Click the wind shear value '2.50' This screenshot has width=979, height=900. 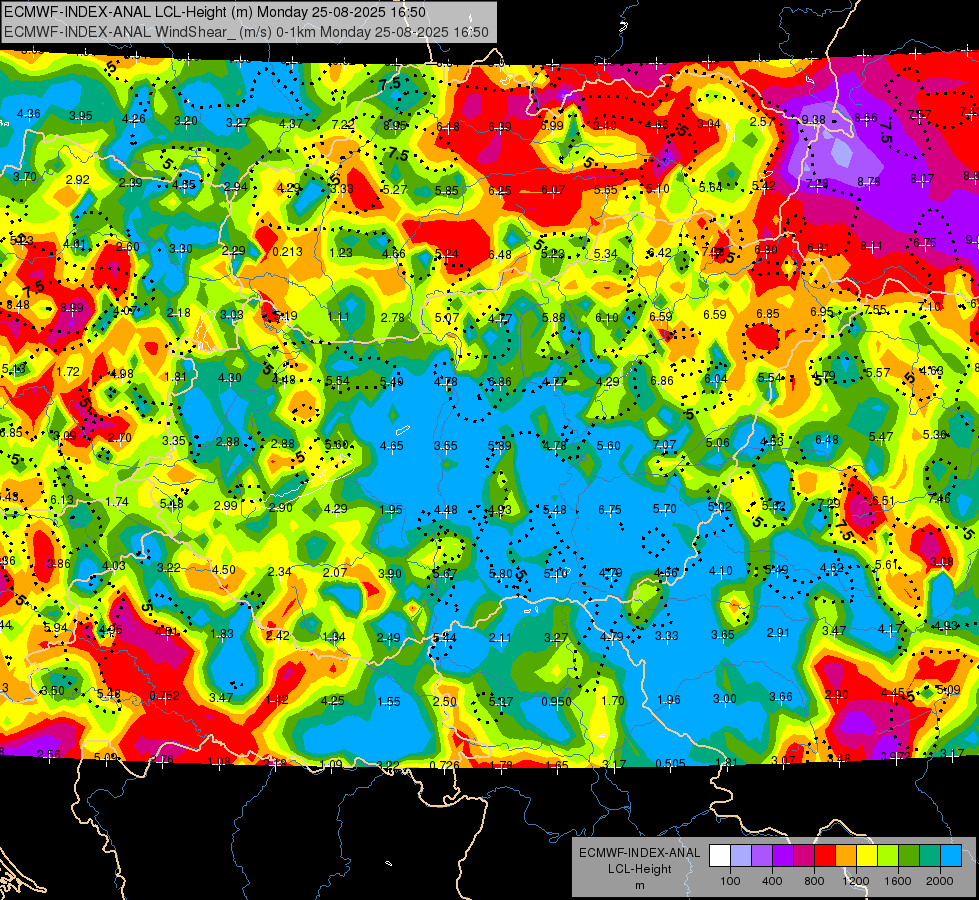pos(445,701)
